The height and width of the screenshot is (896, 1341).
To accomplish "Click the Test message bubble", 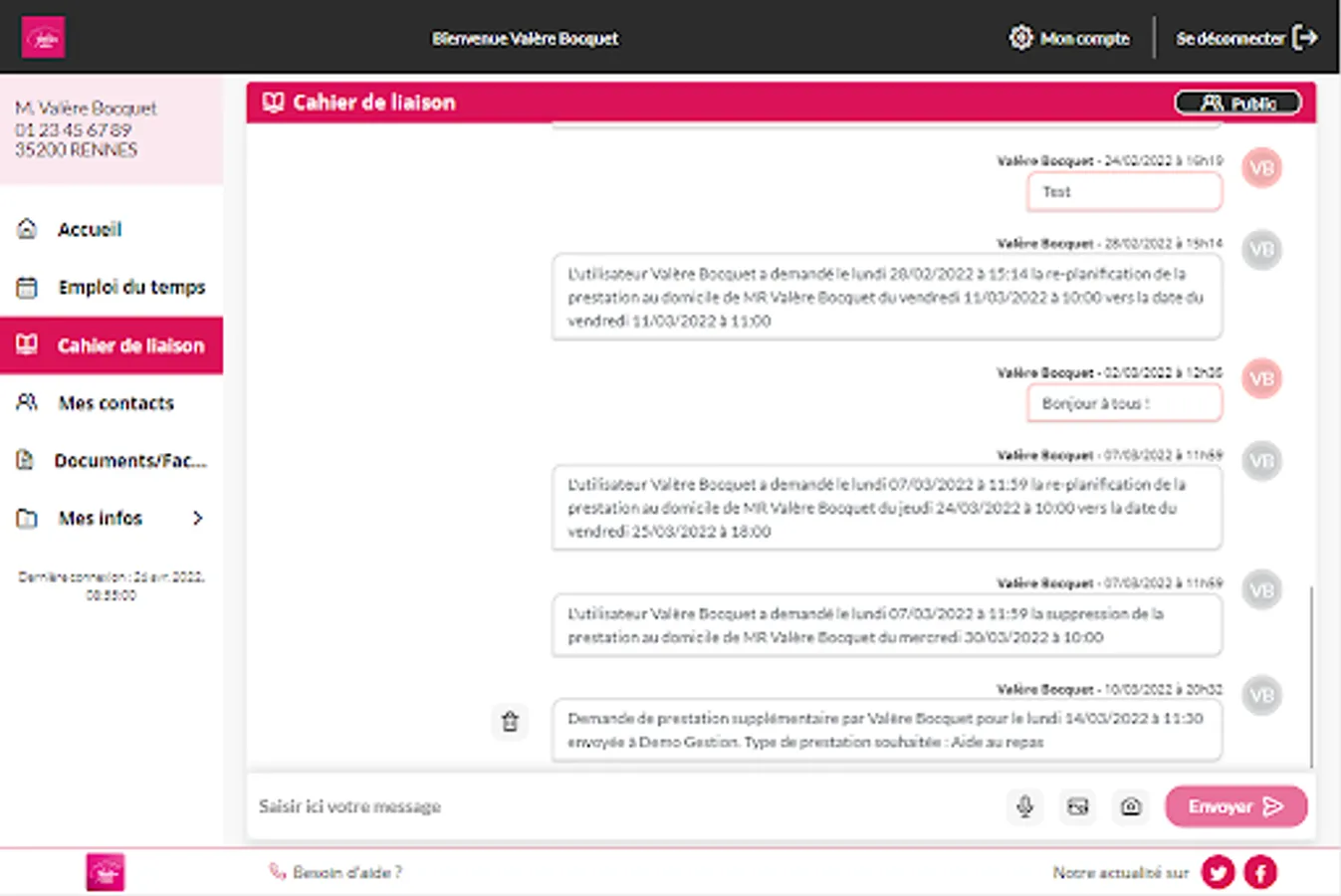I will (x=1124, y=192).
